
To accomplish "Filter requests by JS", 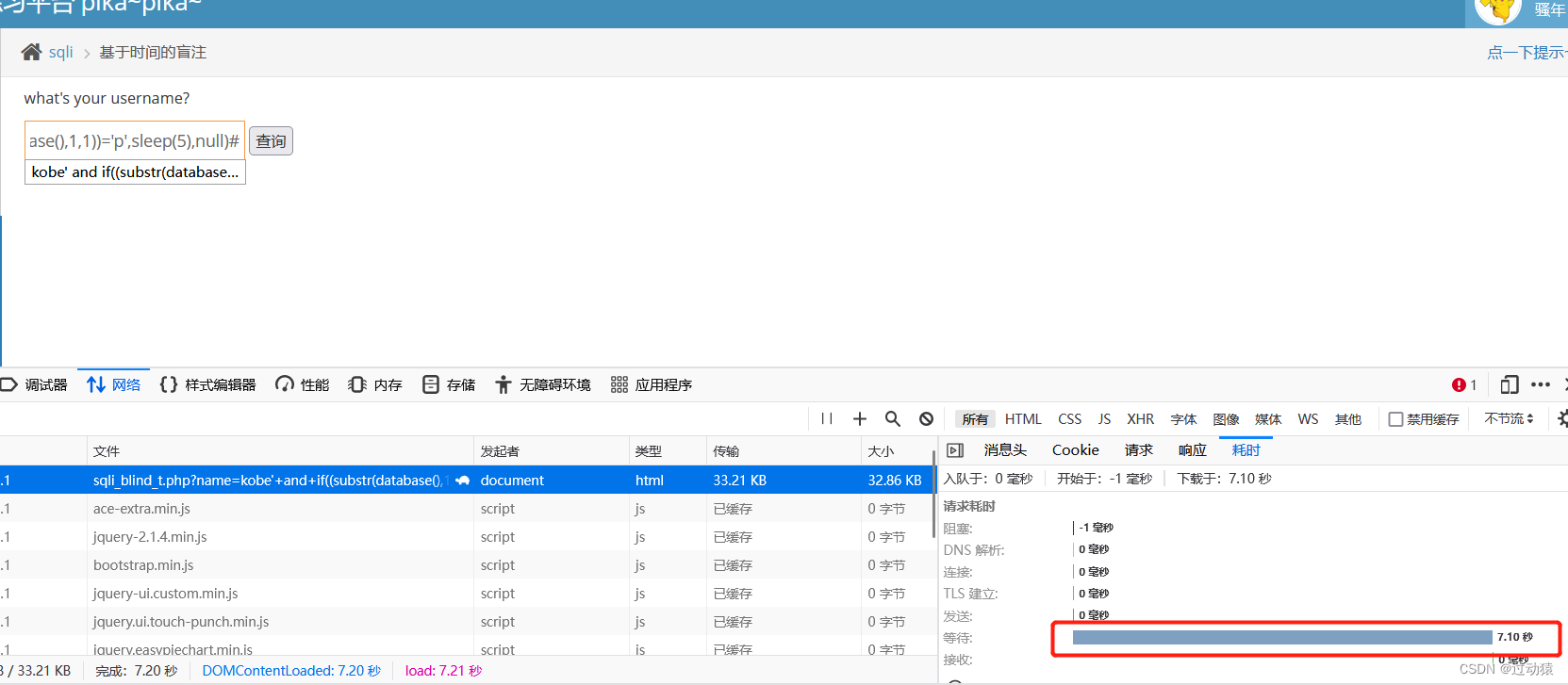I will pos(1104,419).
